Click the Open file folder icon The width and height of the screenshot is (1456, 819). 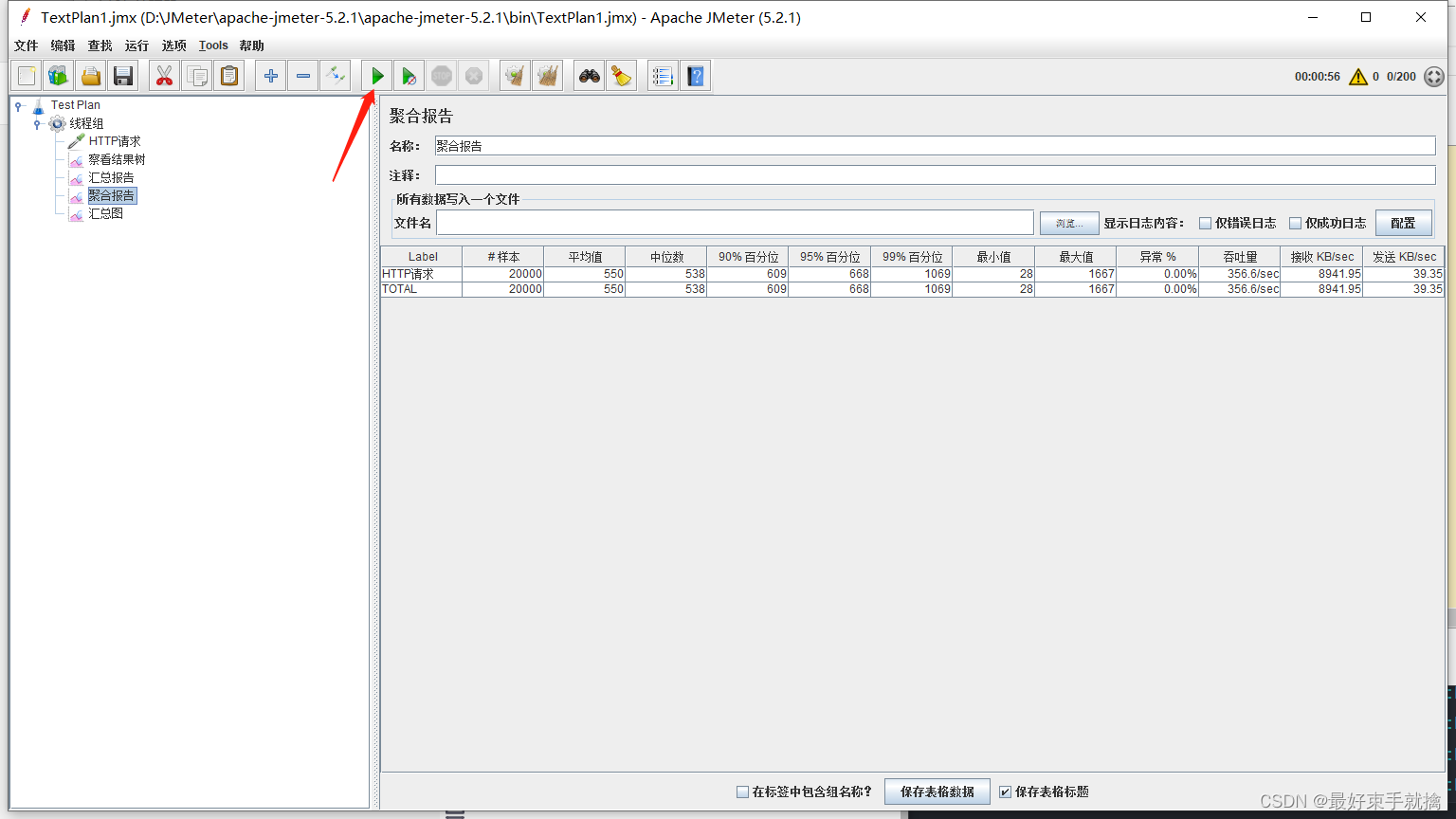[x=91, y=76]
